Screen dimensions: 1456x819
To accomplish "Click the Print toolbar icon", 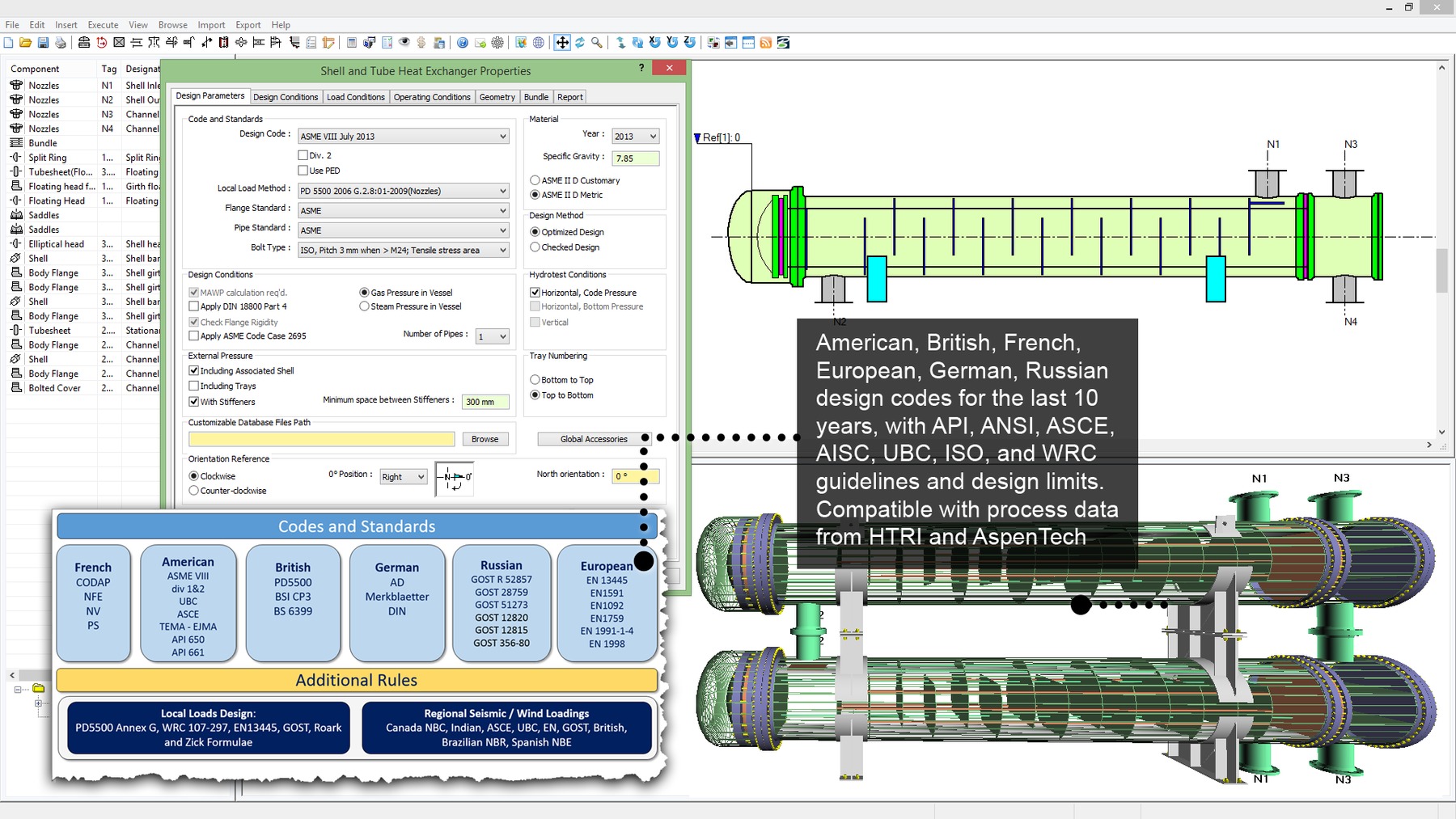I will [61, 42].
